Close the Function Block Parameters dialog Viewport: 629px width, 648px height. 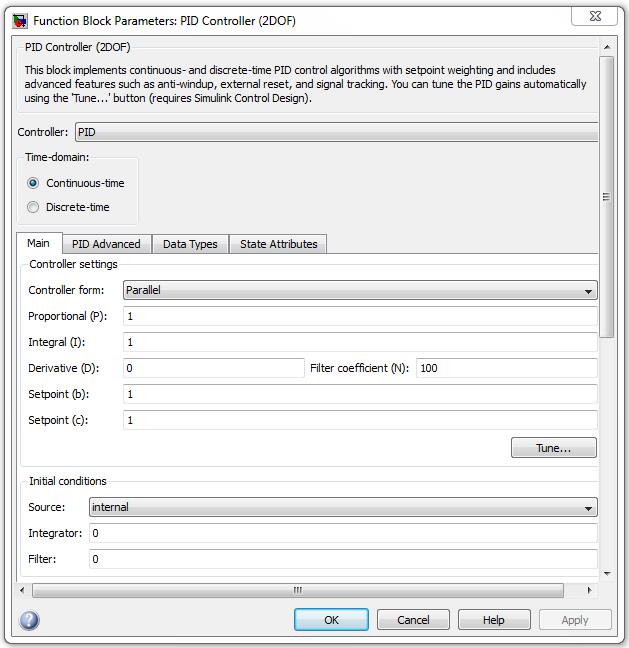594,17
